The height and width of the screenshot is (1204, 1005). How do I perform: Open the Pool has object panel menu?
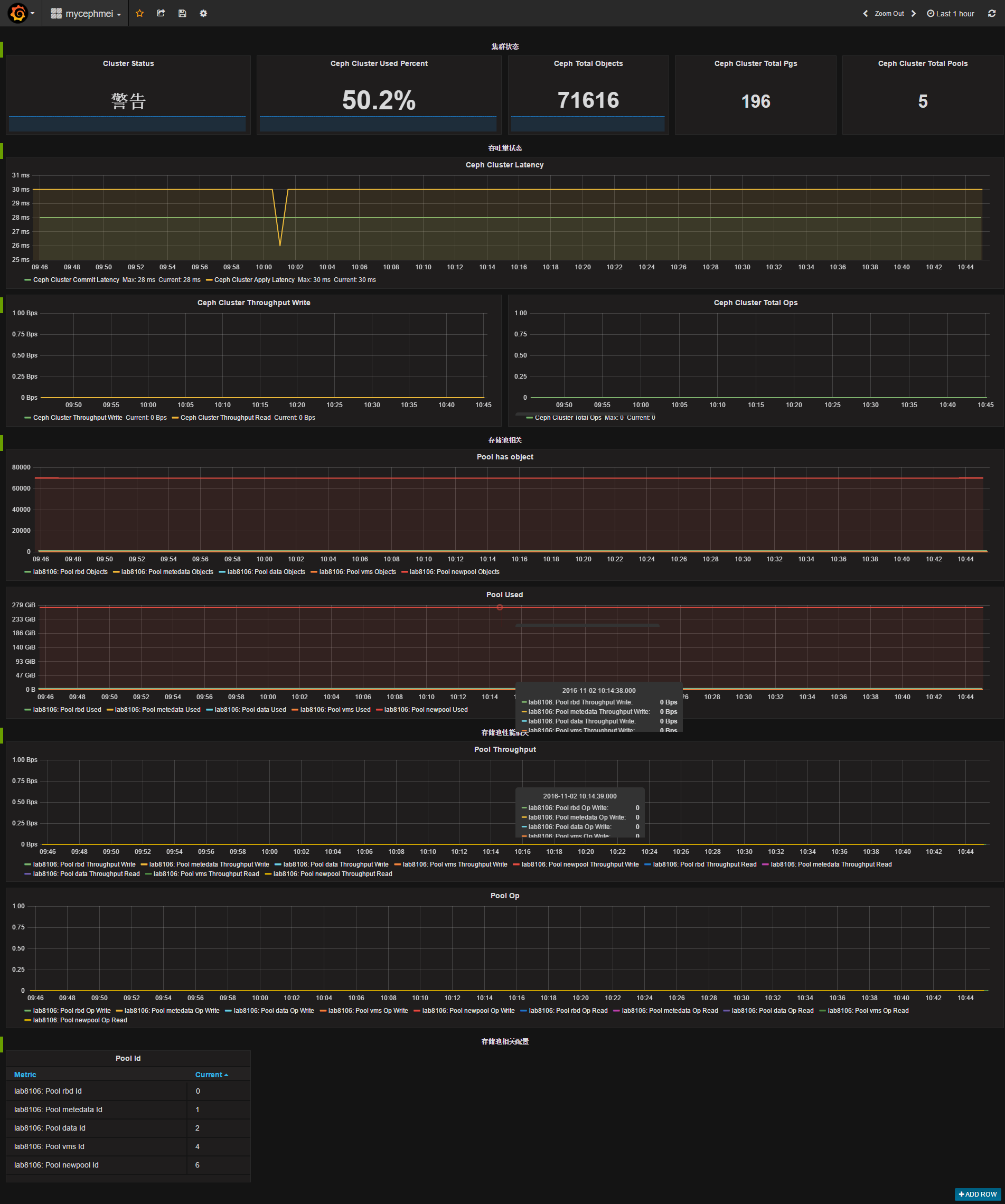pyautogui.click(x=505, y=457)
